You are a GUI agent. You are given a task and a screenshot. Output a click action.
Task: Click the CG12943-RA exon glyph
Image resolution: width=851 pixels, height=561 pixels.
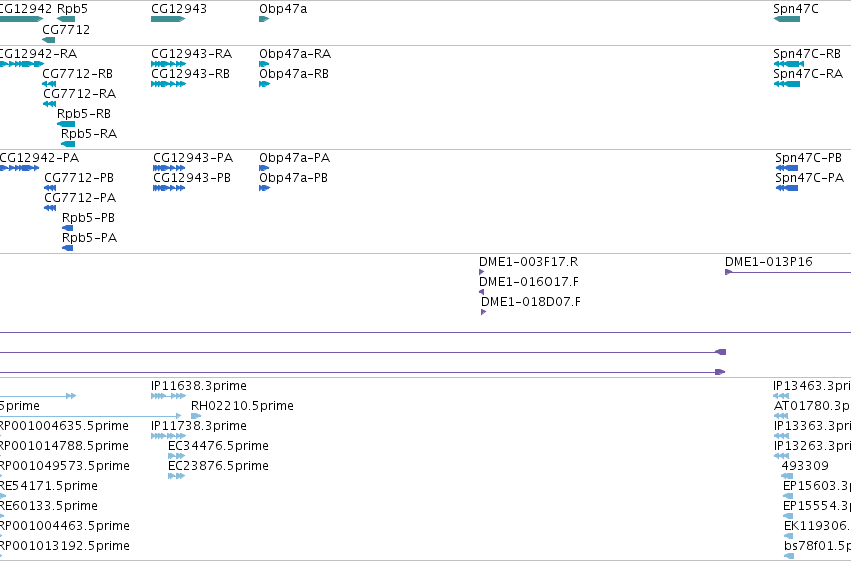point(168,64)
